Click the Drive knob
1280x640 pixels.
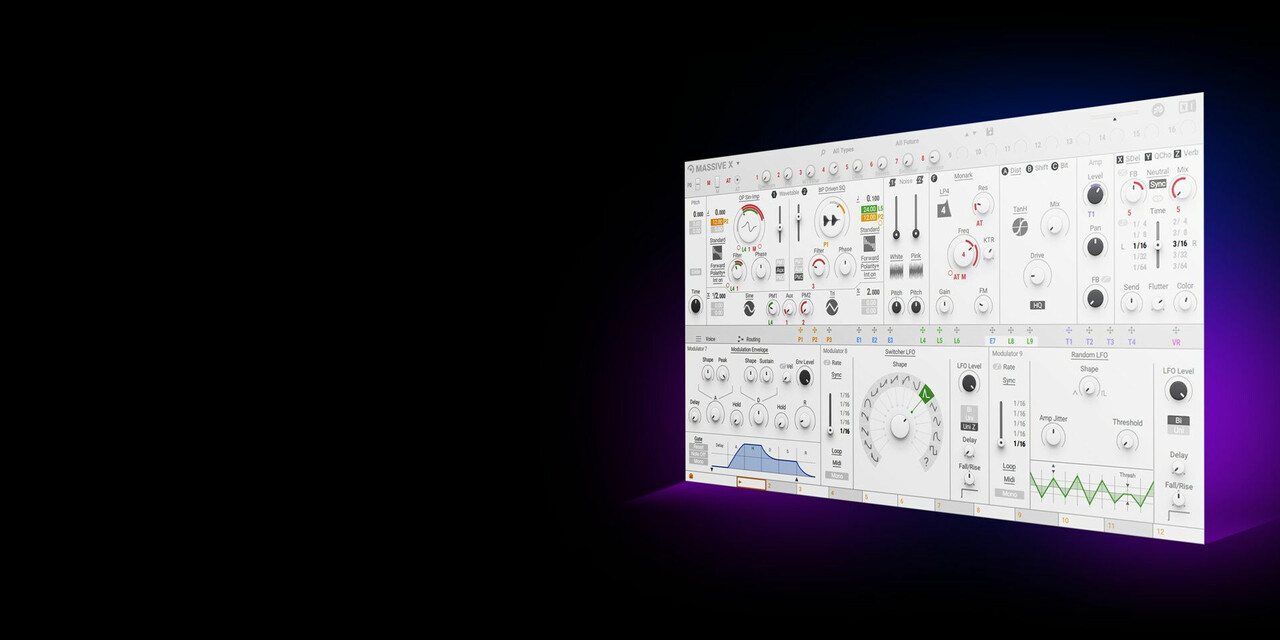1037,274
